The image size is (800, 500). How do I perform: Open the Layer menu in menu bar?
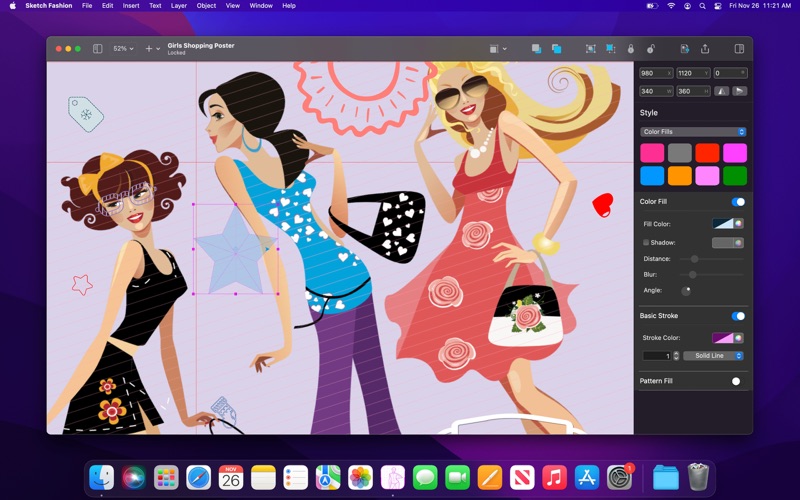pos(178,6)
